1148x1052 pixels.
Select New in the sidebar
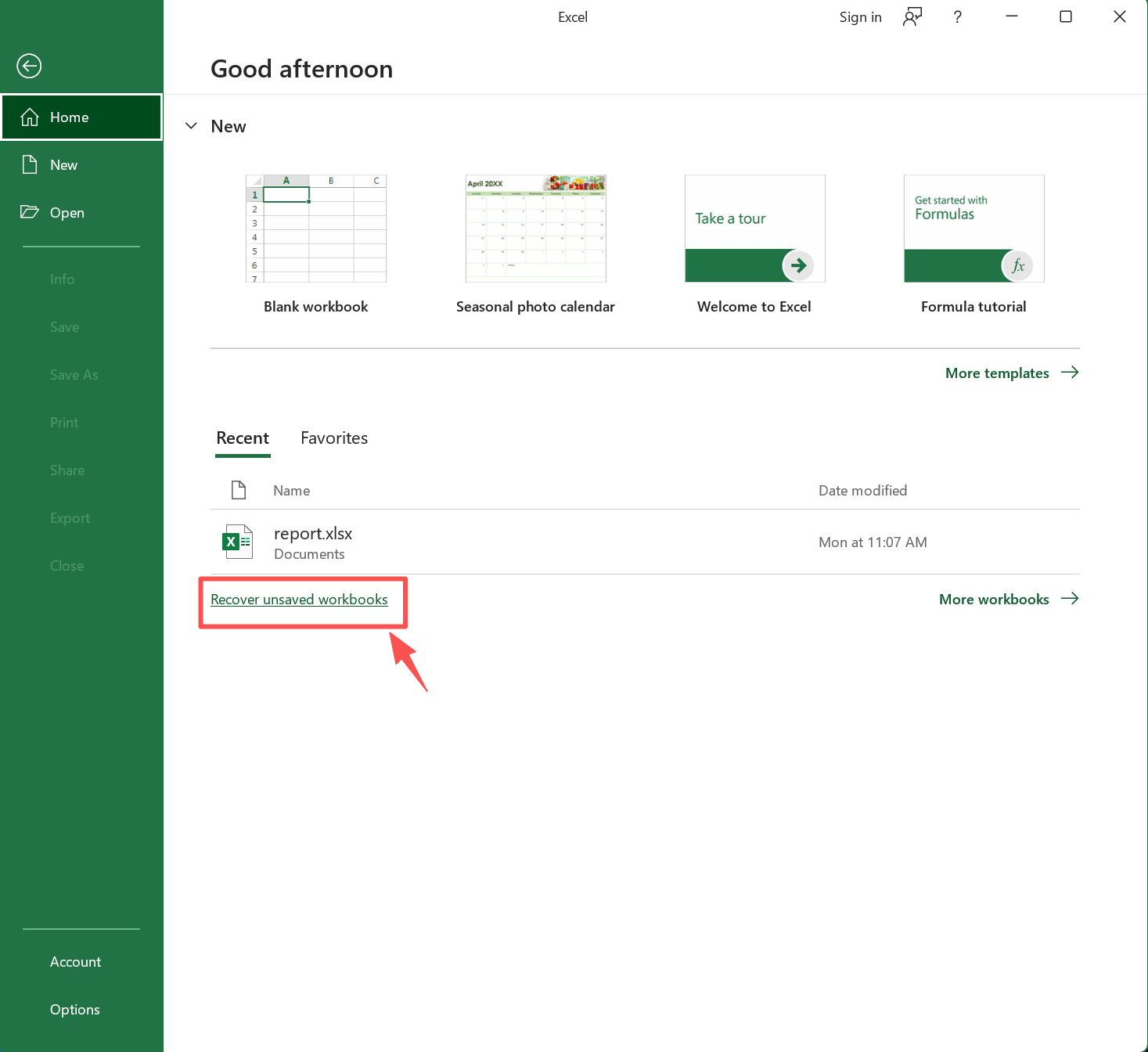click(x=81, y=165)
